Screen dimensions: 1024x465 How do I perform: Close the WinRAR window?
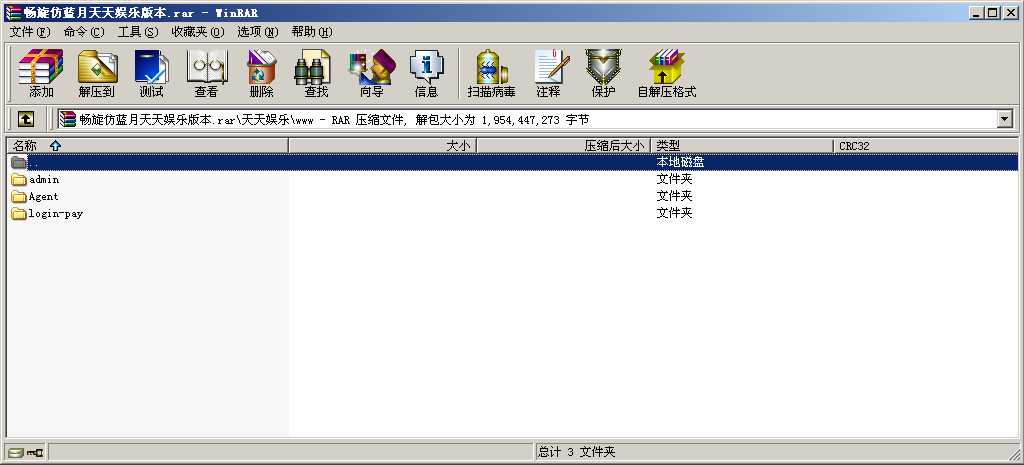coord(1010,12)
